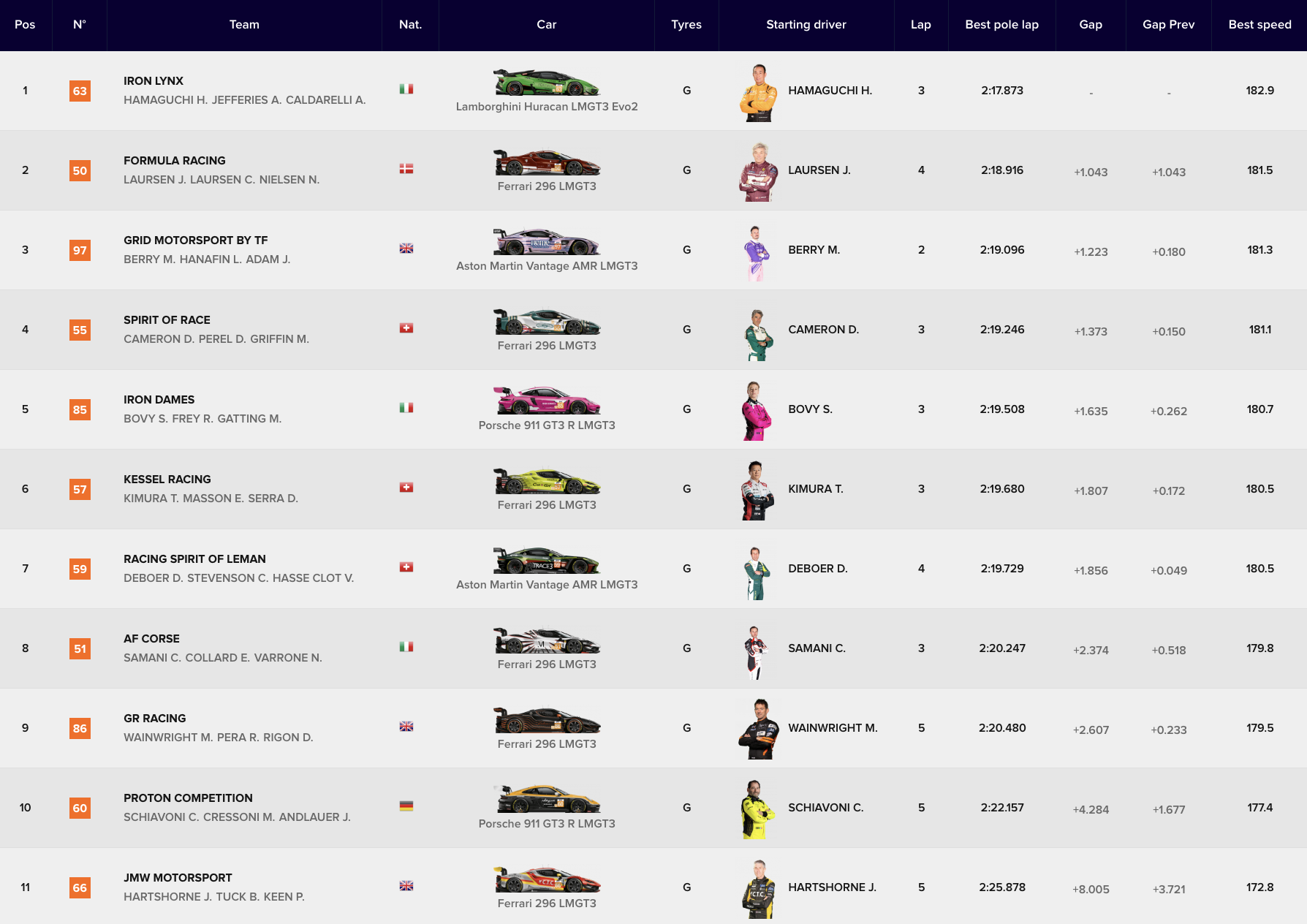Viewport: 1307px width, 924px height.
Task: Click the Best speed column header
Action: 1259,25
